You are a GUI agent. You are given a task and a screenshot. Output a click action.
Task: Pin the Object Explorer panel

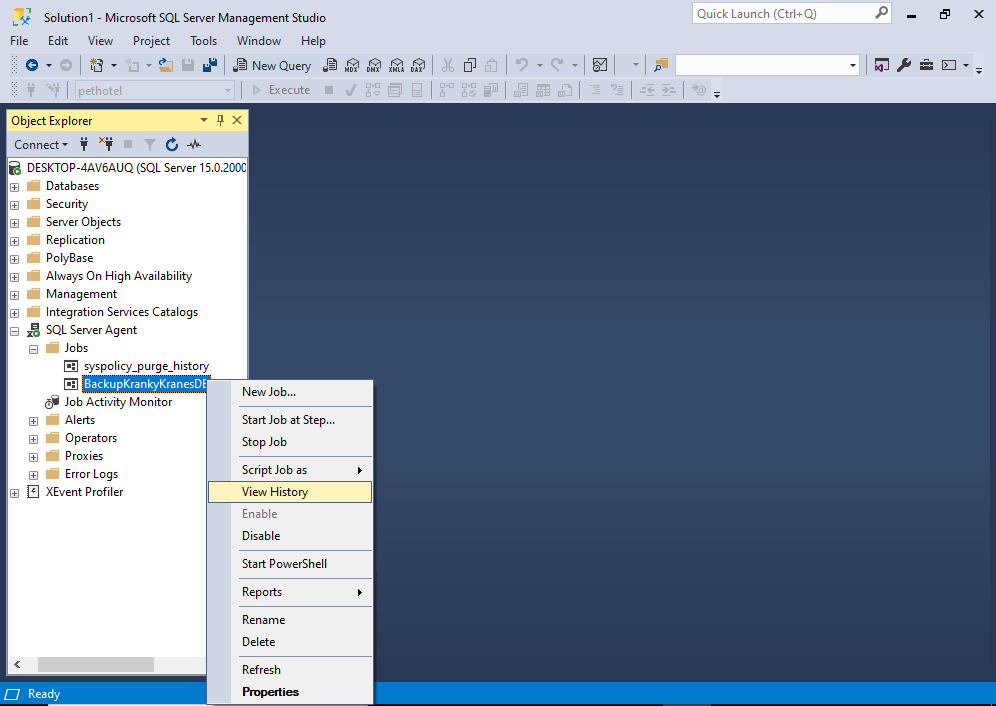point(218,120)
